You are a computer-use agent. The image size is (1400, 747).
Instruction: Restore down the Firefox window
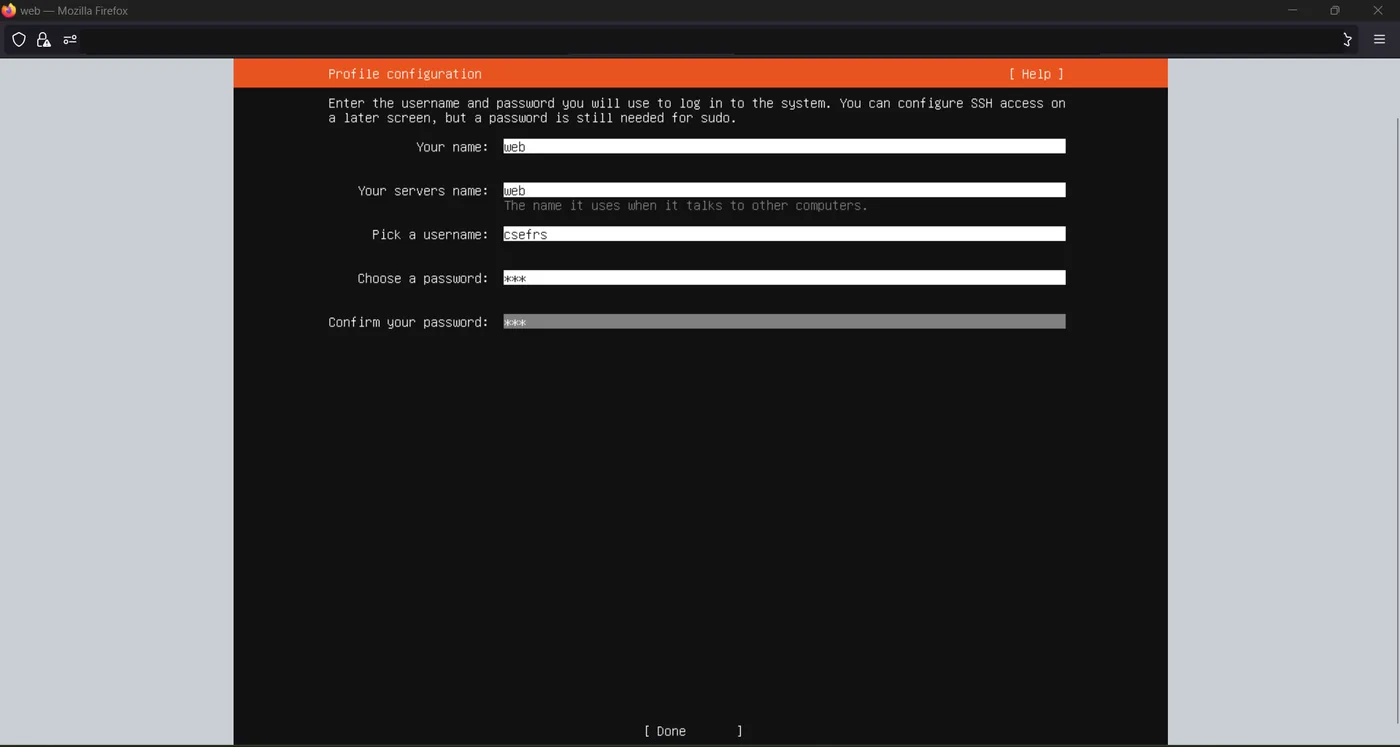pyautogui.click(x=1334, y=11)
